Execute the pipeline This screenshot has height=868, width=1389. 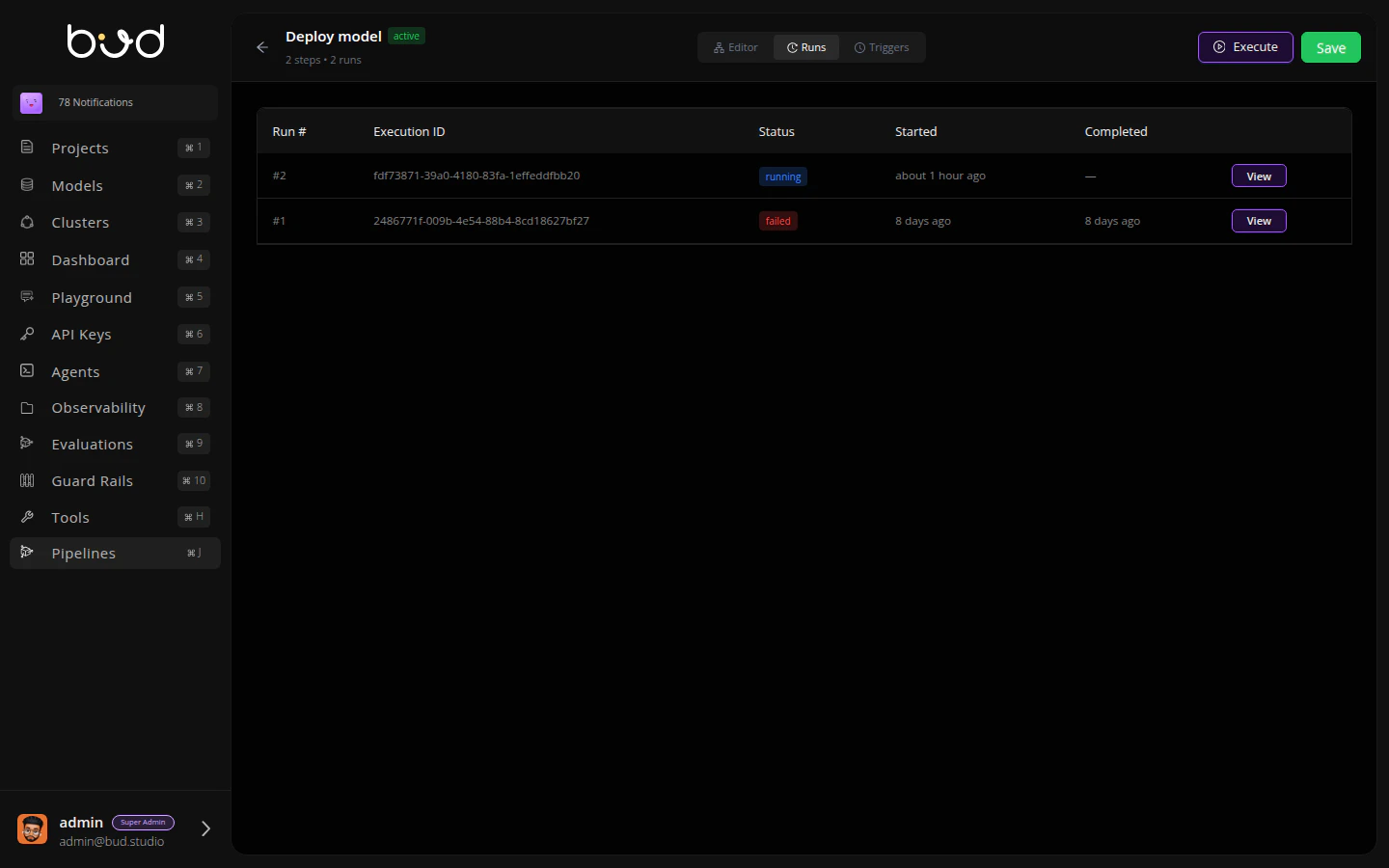pos(1245,47)
